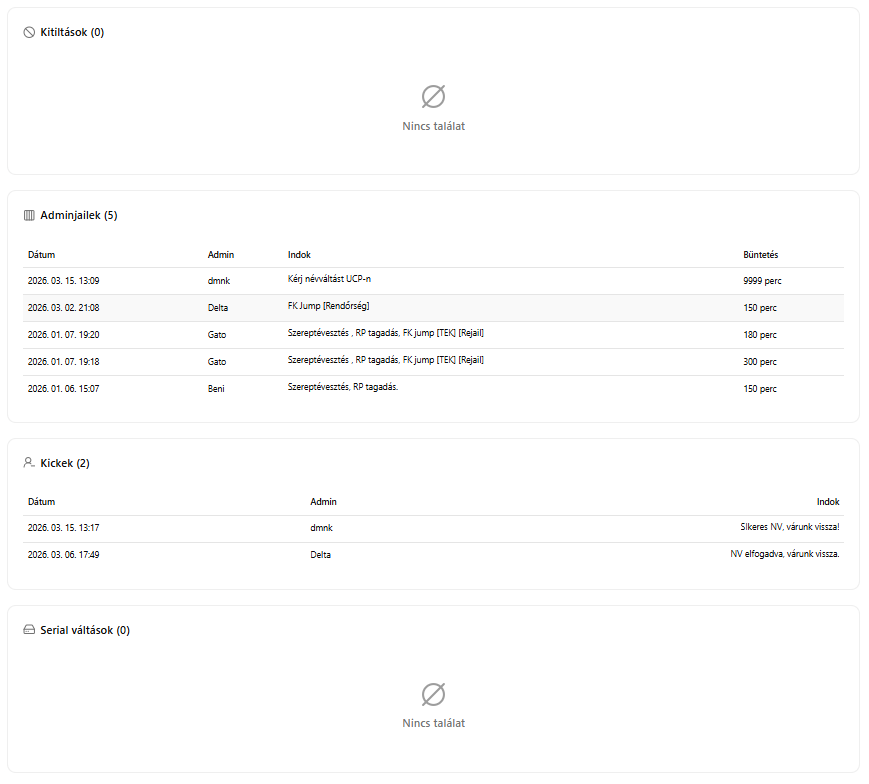Click the drive icon beside Serial változások
Image resolution: width=869 pixels, height=784 pixels.
pos(29,630)
